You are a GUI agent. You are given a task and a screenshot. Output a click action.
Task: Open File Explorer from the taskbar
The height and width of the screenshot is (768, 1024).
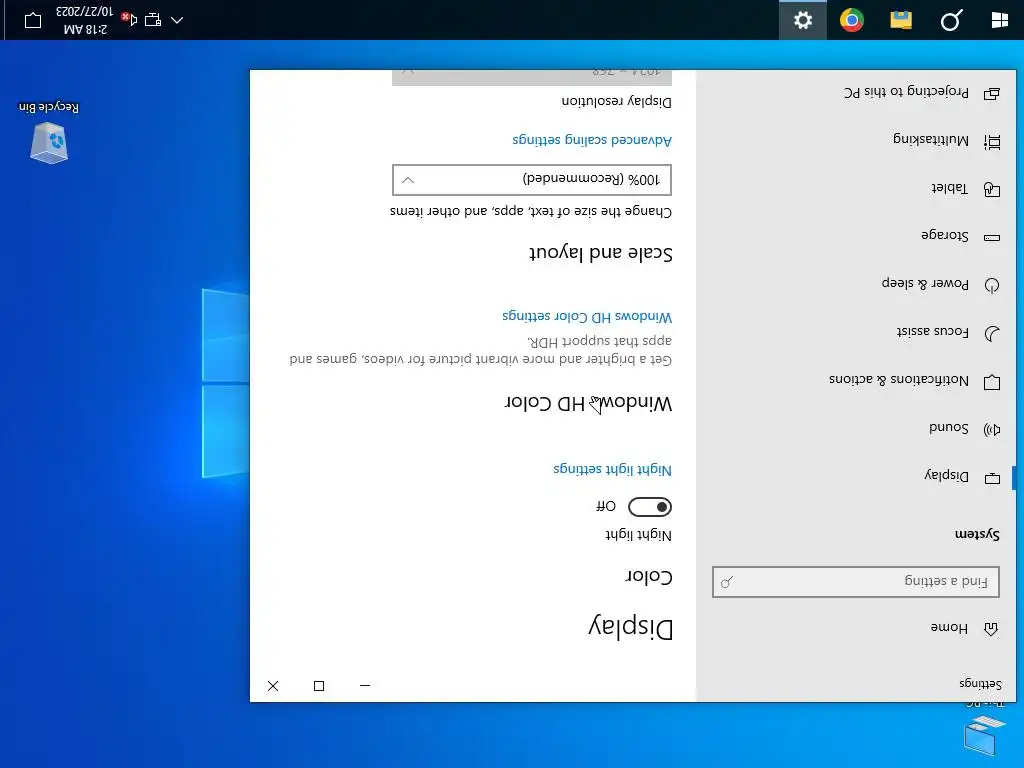click(901, 20)
